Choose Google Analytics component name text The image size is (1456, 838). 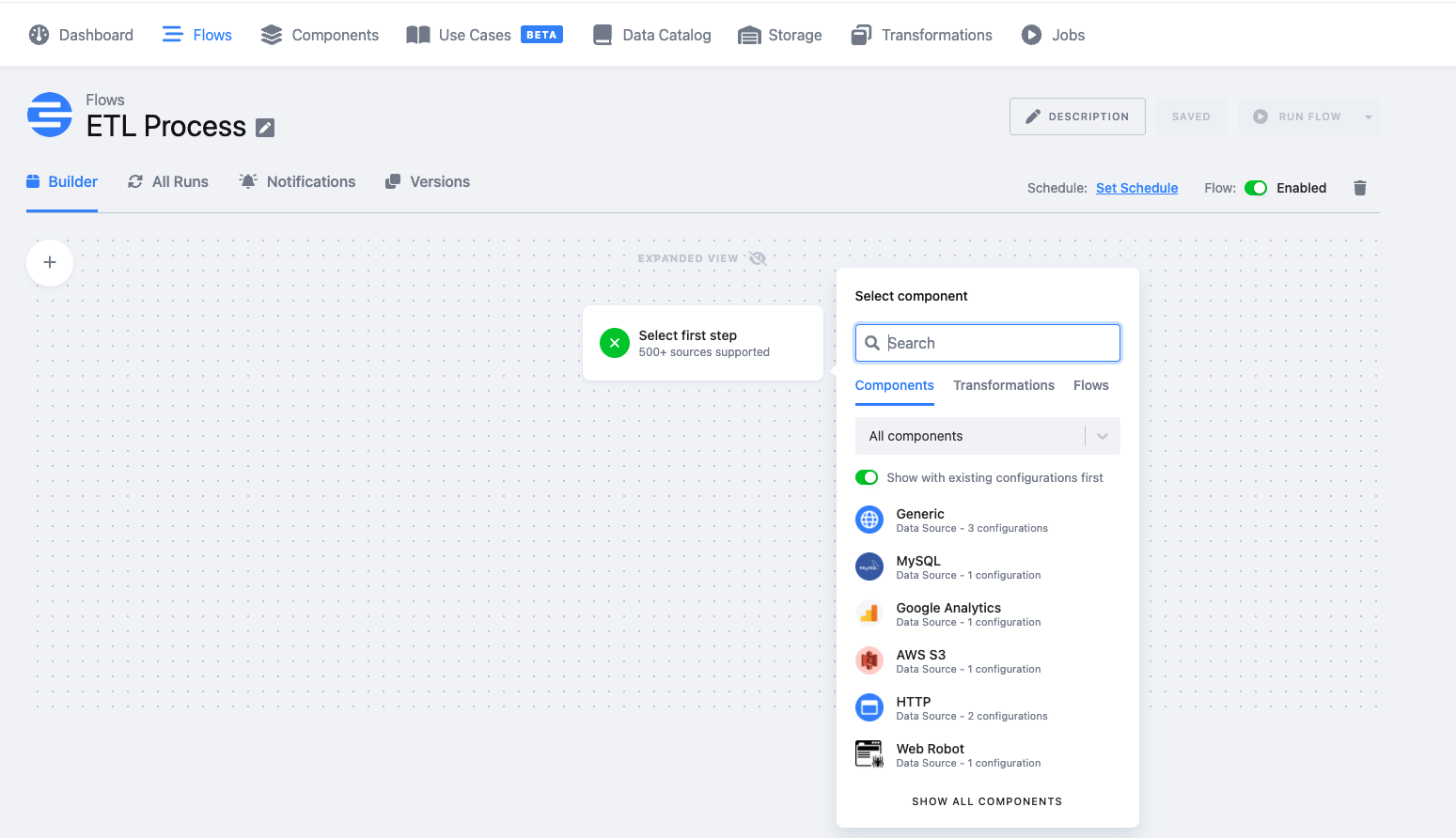tap(948, 608)
